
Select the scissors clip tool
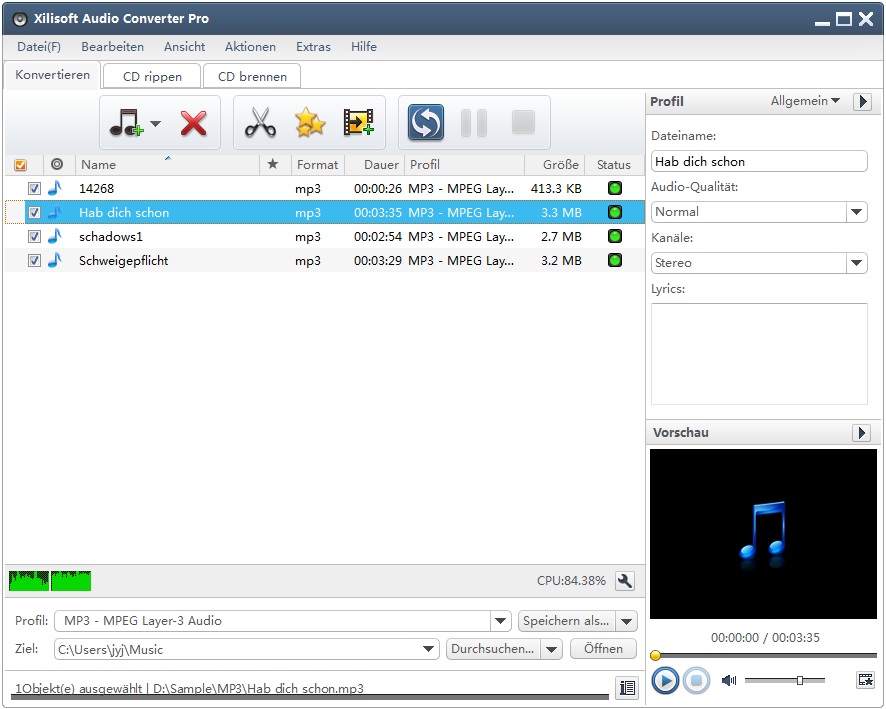coord(260,123)
